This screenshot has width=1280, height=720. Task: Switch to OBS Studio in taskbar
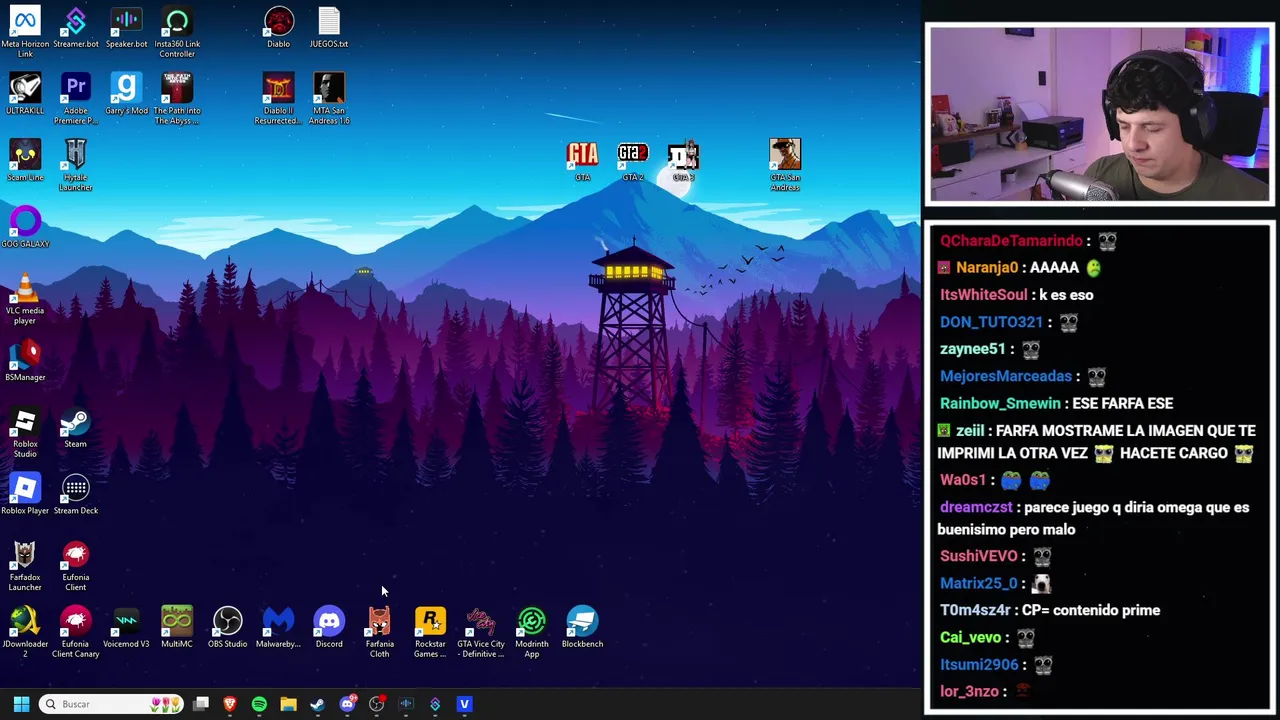coord(376,704)
